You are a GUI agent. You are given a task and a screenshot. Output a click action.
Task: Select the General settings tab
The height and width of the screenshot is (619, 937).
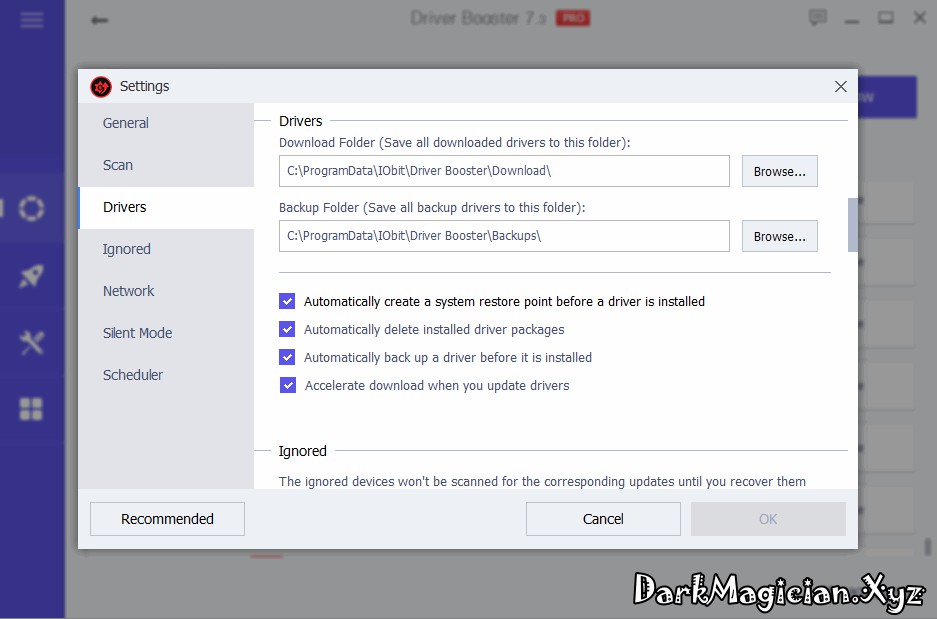coord(166,123)
